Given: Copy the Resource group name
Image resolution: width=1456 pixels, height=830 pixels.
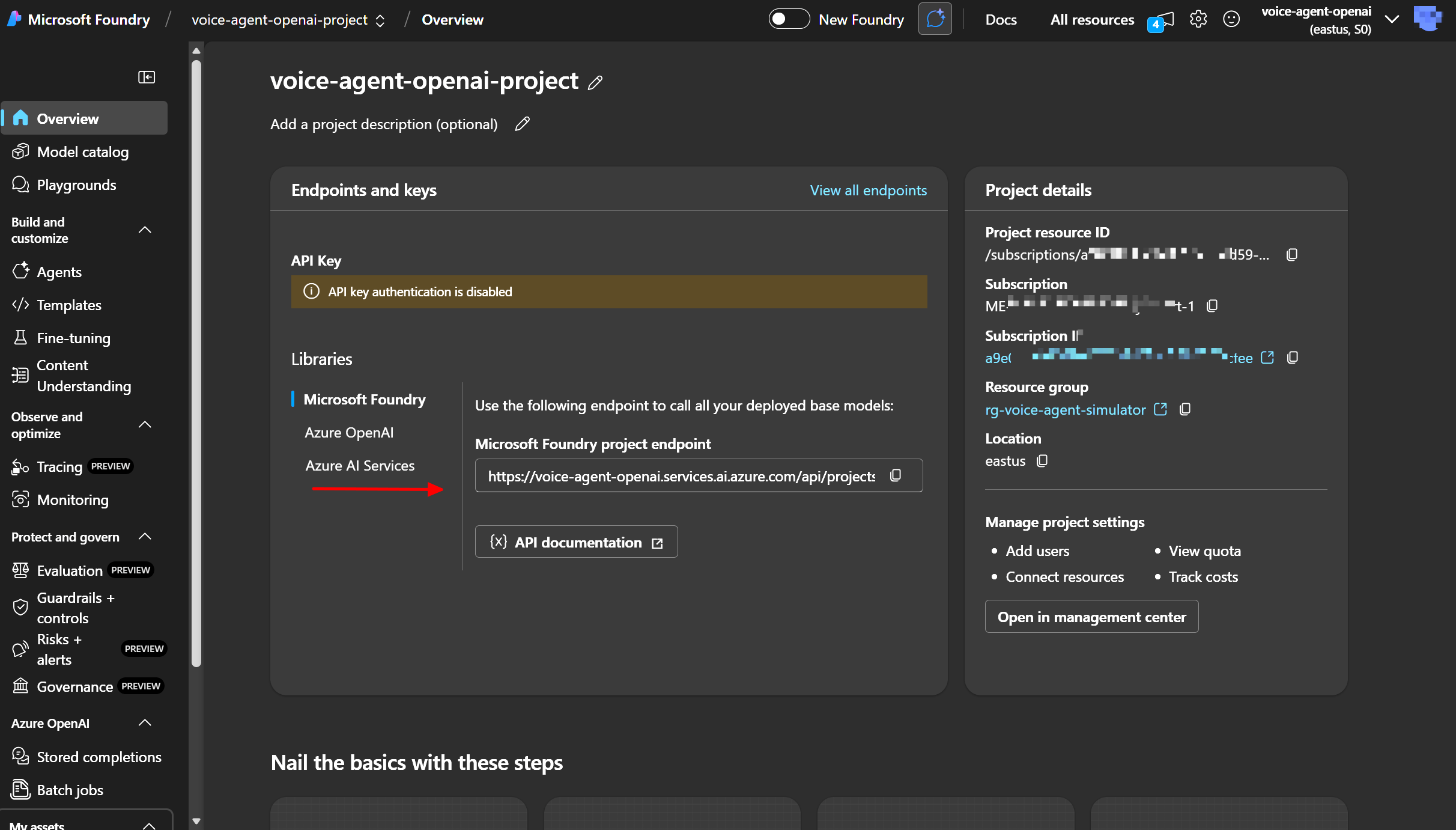Looking at the screenshot, I should 1185,409.
